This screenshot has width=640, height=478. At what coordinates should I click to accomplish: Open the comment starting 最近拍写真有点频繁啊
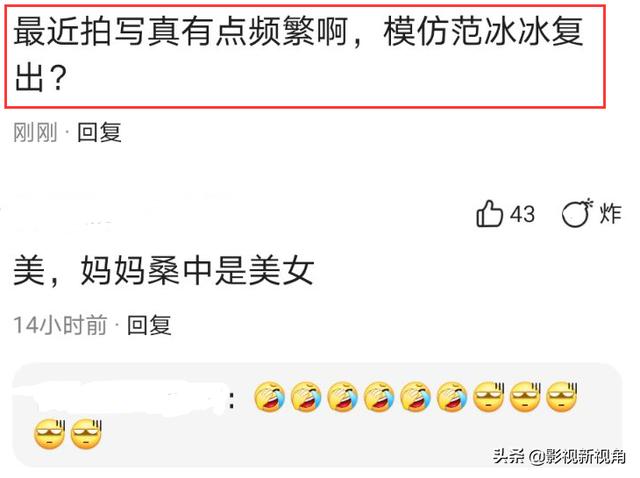(x=305, y=56)
